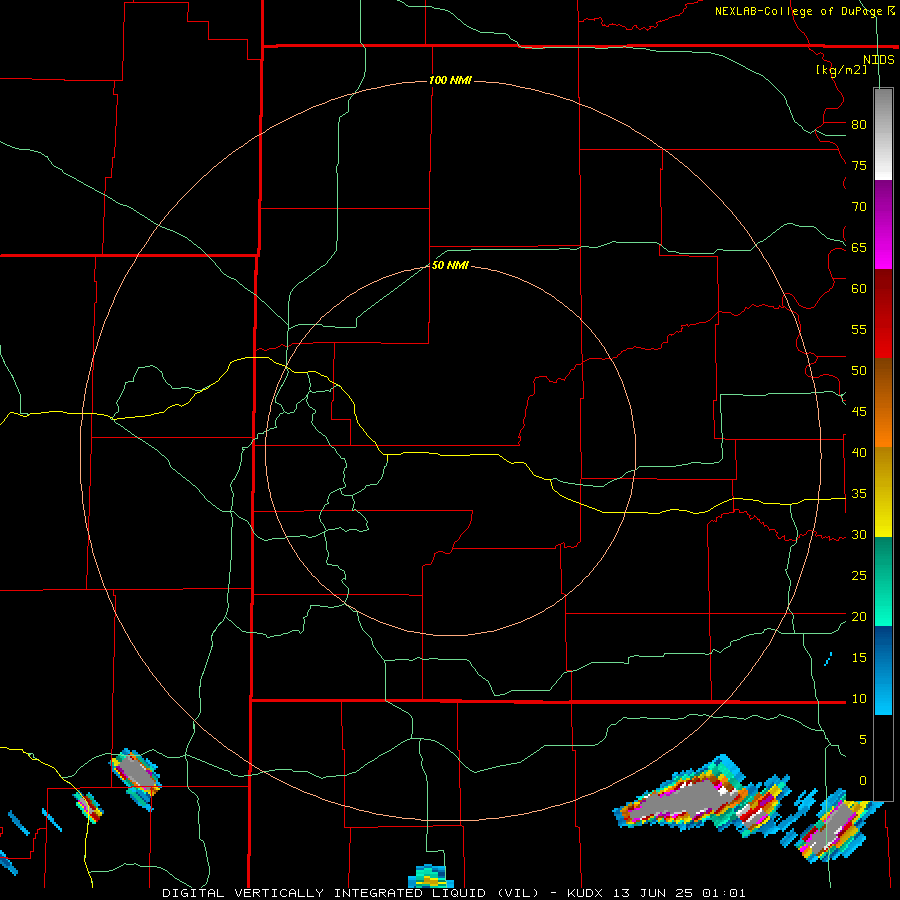Image resolution: width=900 pixels, height=900 pixels.
Task: Click the 100 NMI range ring label
Action: point(450,80)
